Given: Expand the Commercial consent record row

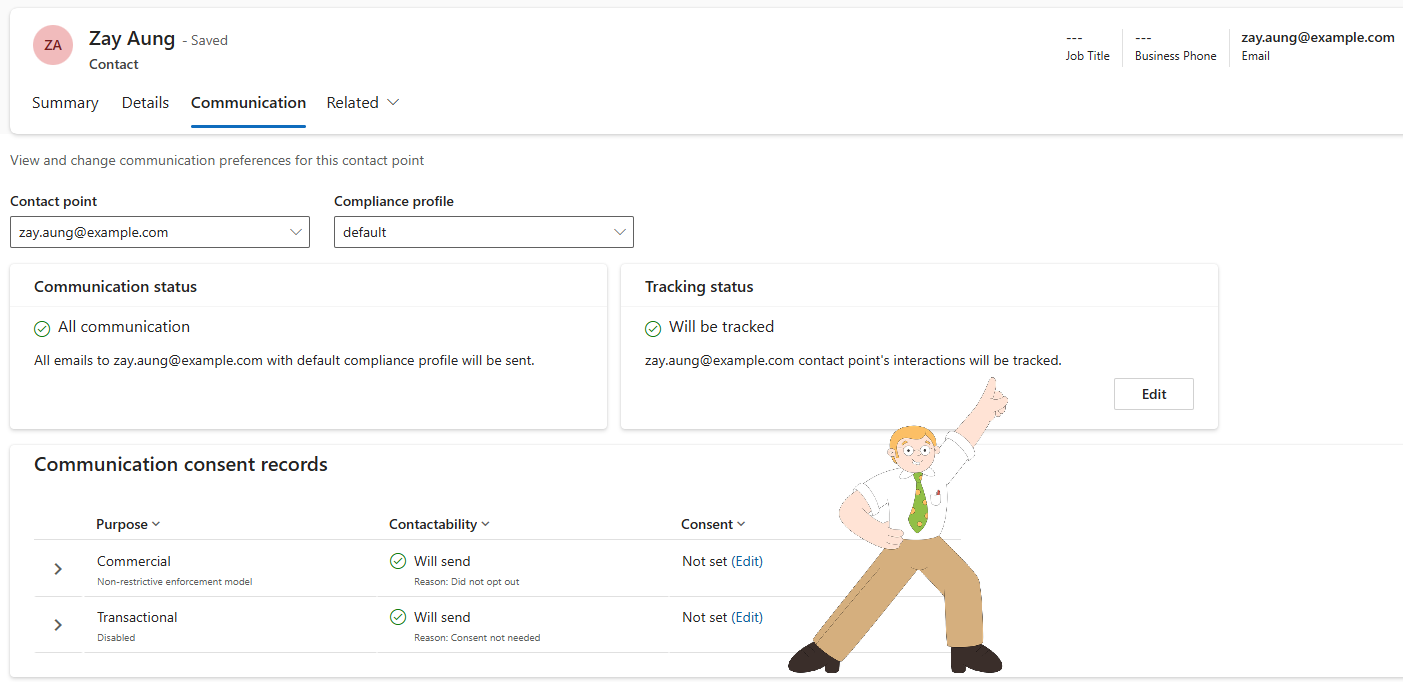Looking at the screenshot, I should click(58, 568).
